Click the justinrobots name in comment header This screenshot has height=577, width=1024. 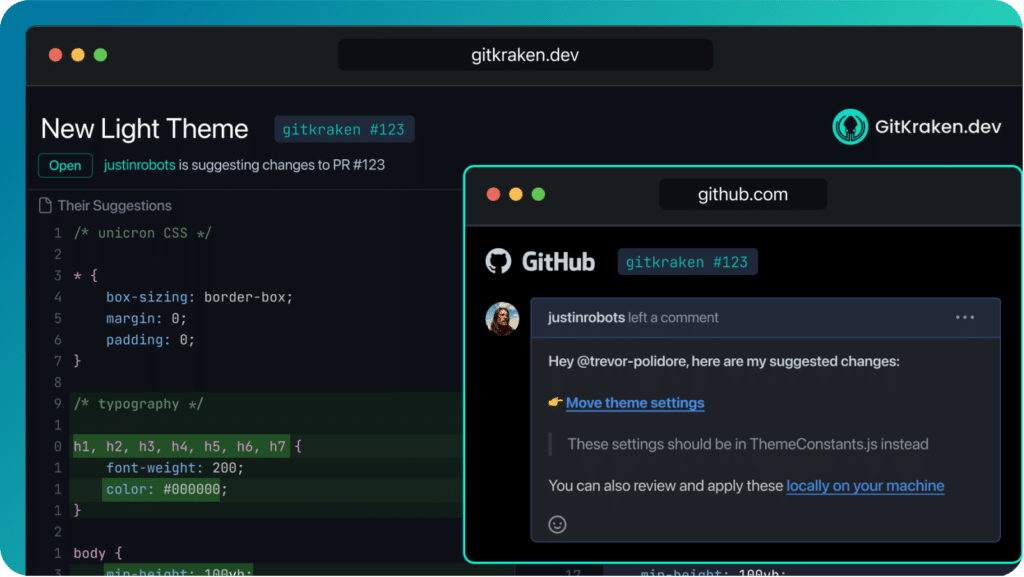point(586,318)
